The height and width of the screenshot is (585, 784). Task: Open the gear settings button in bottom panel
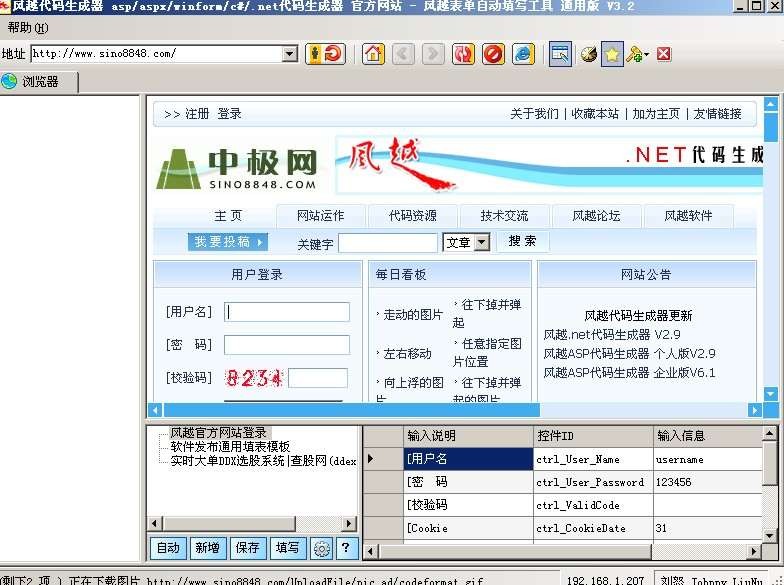click(x=322, y=548)
